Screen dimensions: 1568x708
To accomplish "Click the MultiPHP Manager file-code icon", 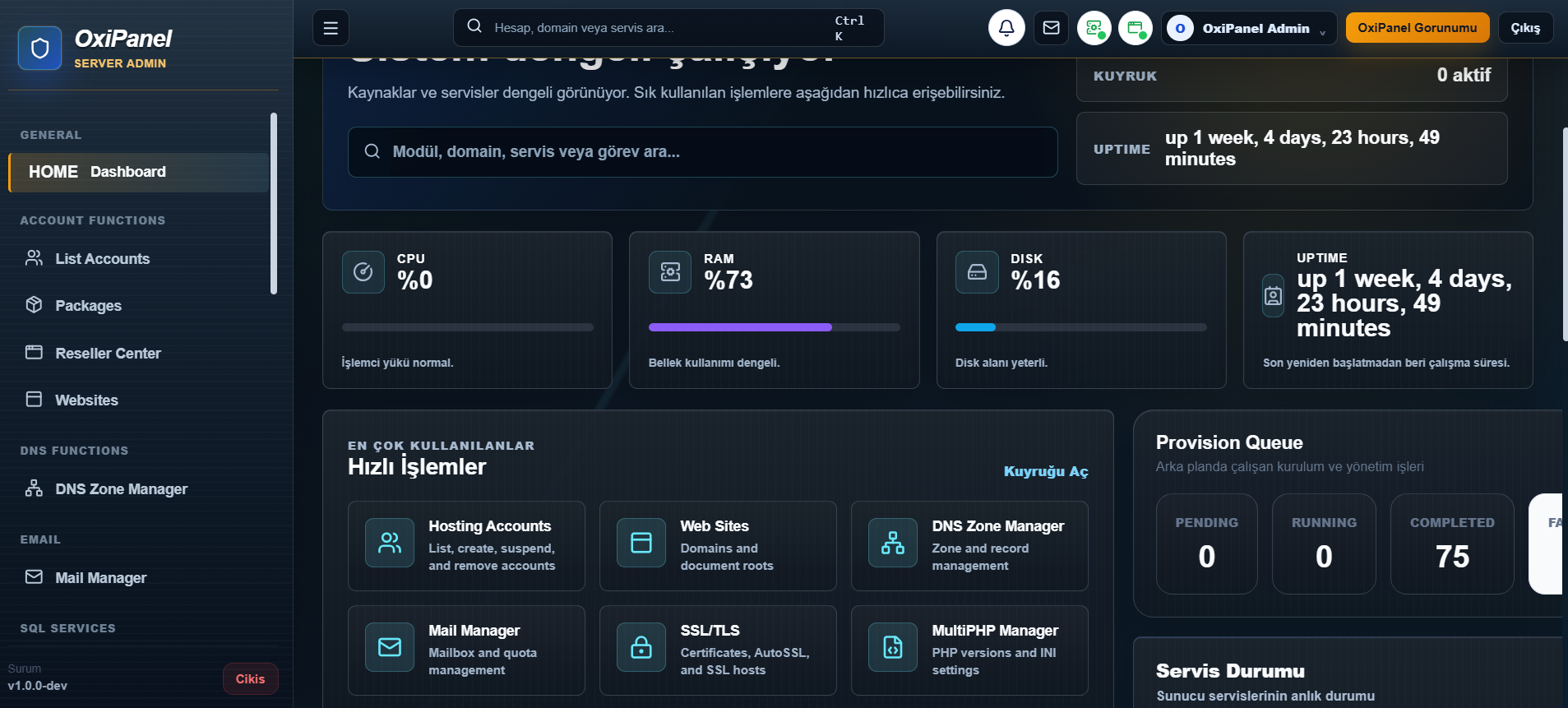I will point(893,647).
